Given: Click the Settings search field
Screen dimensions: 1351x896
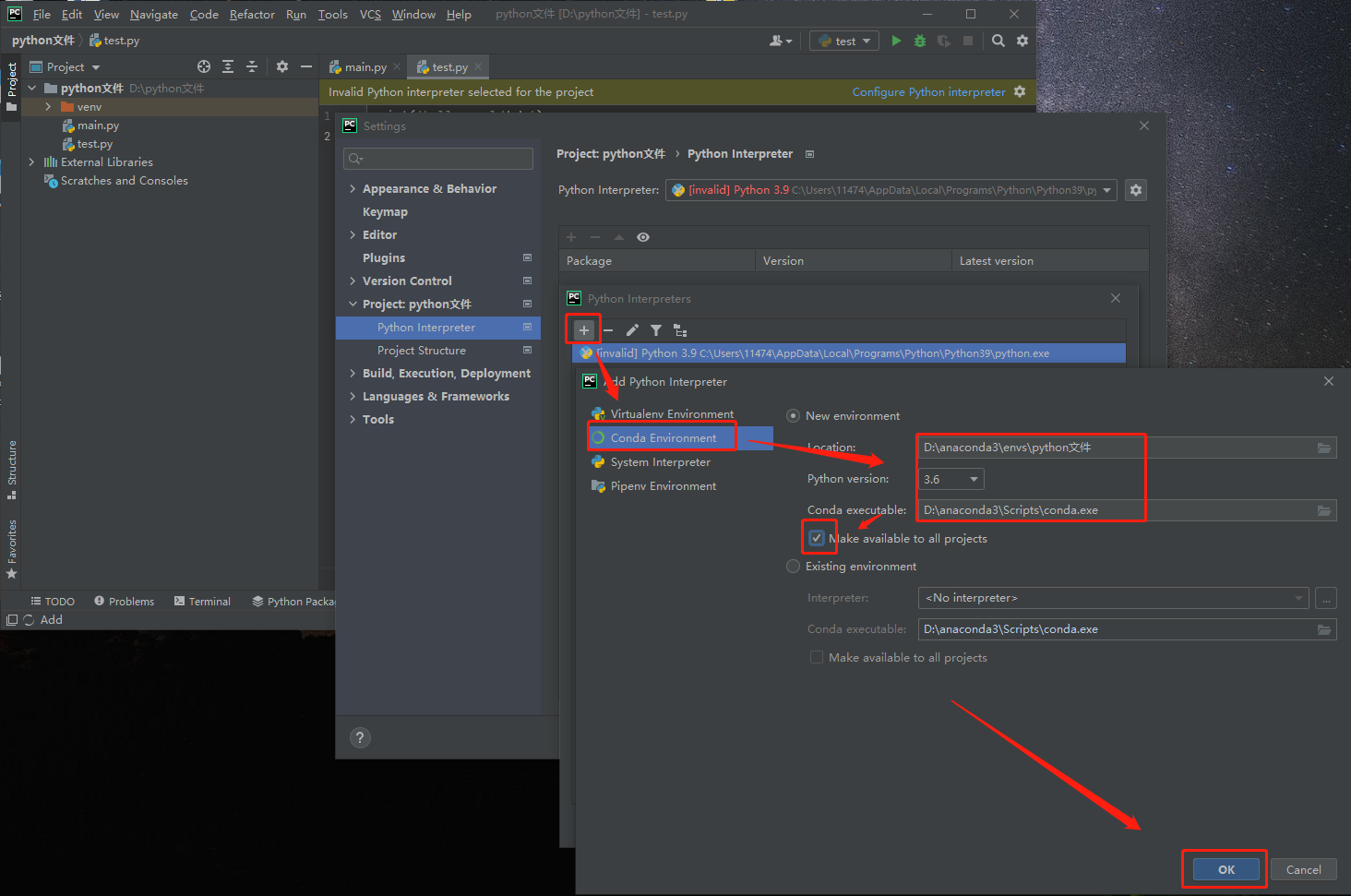Looking at the screenshot, I should point(438,159).
